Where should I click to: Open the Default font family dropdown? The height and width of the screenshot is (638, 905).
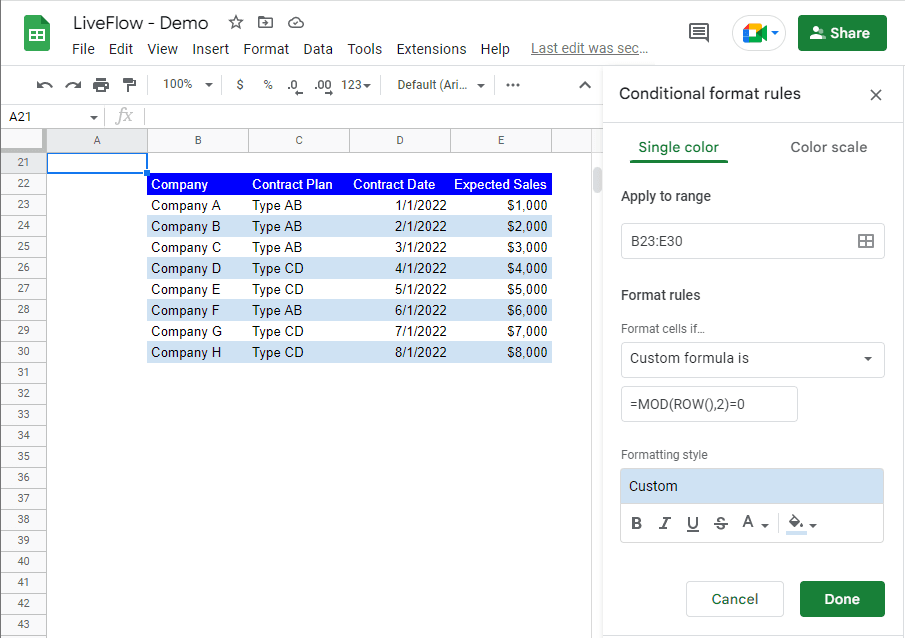point(440,85)
